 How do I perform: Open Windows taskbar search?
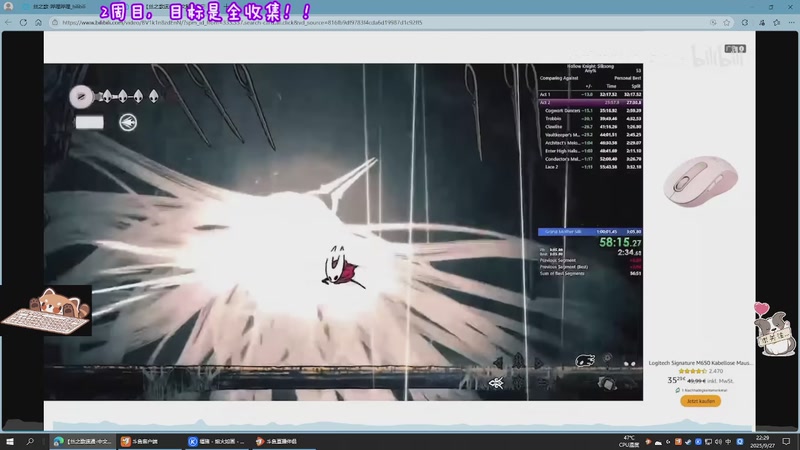click(x=30, y=441)
